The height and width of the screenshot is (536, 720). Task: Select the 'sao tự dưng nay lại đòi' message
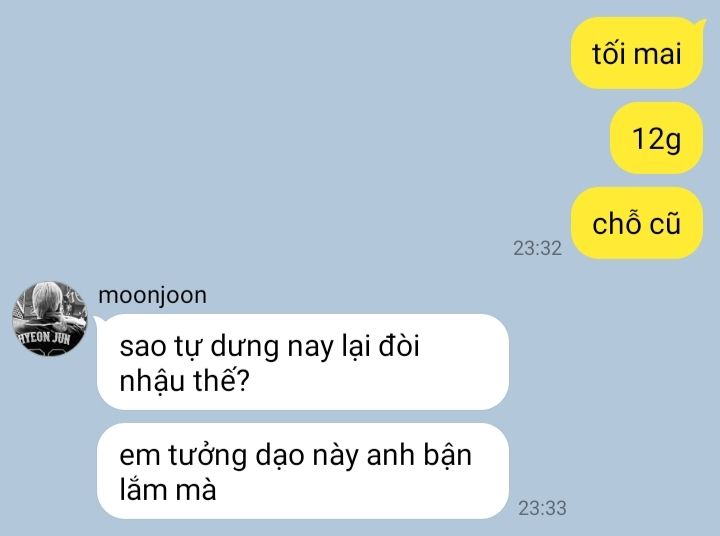303,362
